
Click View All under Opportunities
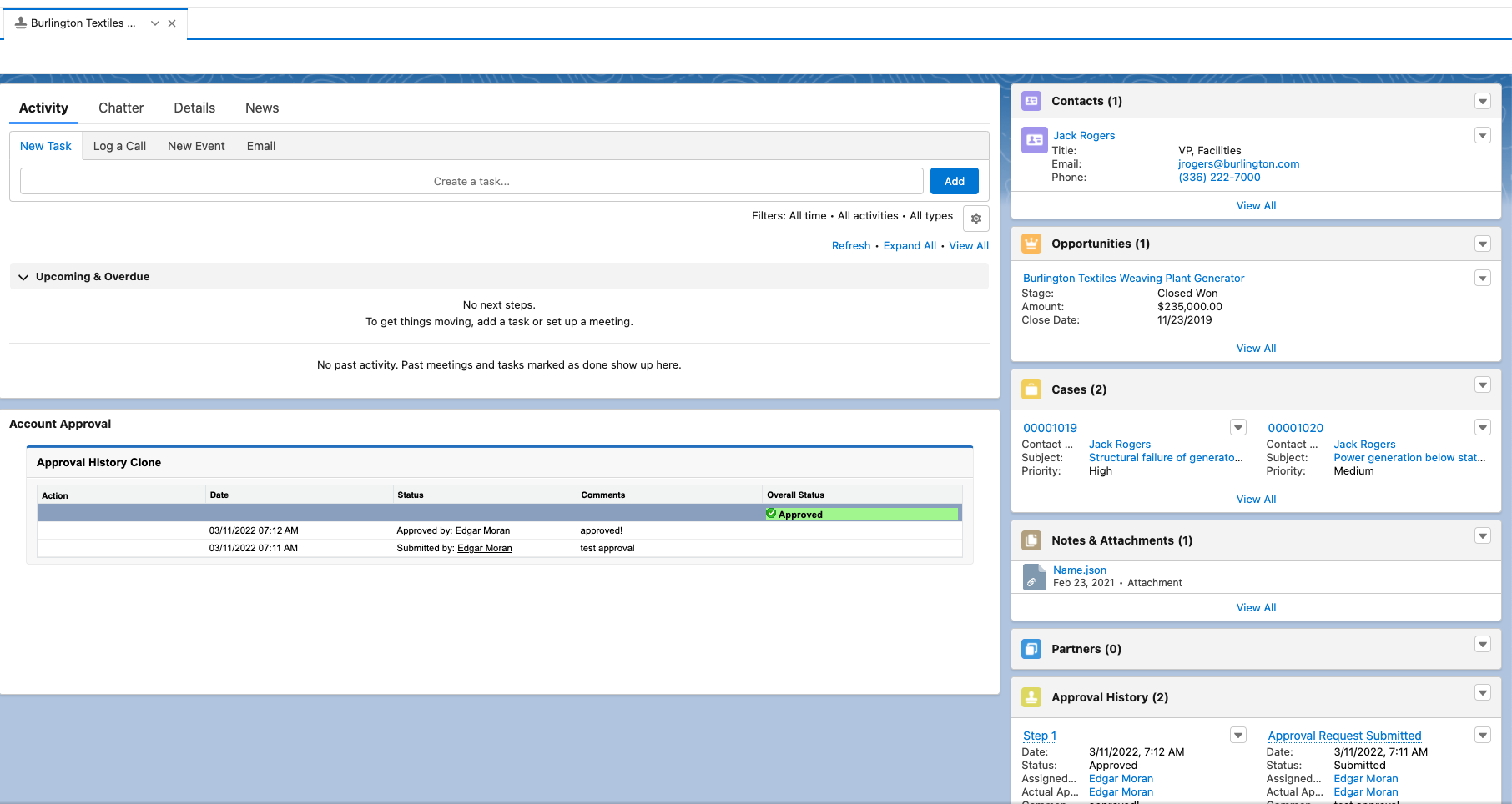click(1256, 348)
